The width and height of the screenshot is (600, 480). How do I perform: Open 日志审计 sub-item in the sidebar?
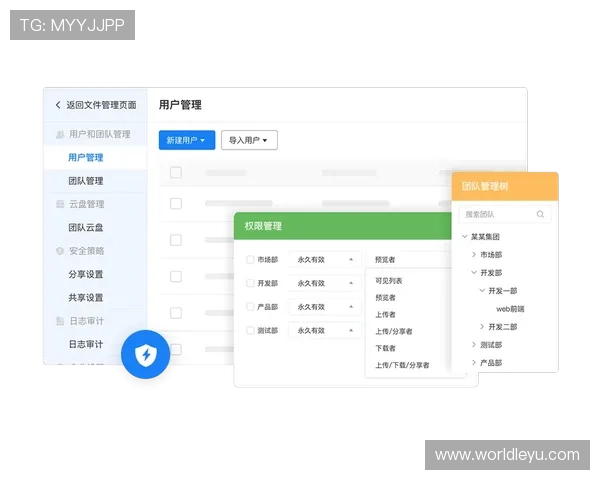pyautogui.click(x=86, y=344)
